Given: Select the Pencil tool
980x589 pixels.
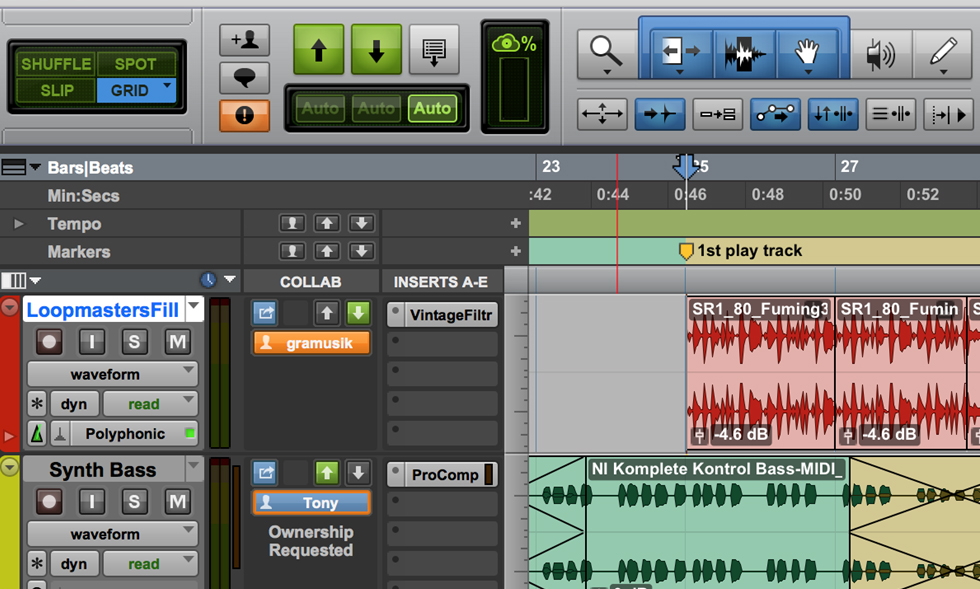Looking at the screenshot, I should click(x=943, y=52).
